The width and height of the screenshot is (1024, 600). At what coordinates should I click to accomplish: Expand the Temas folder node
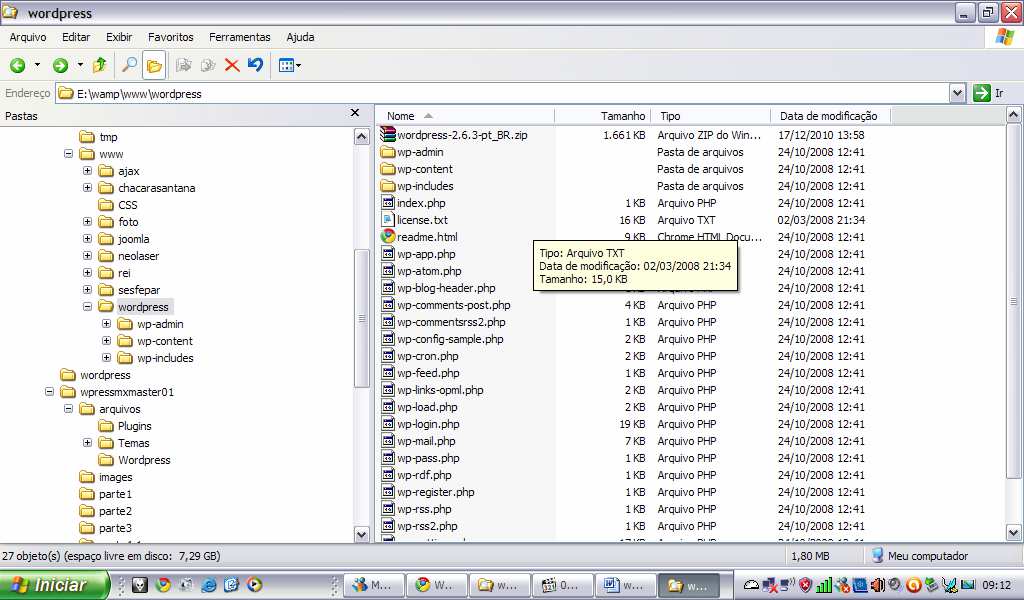point(88,443)
